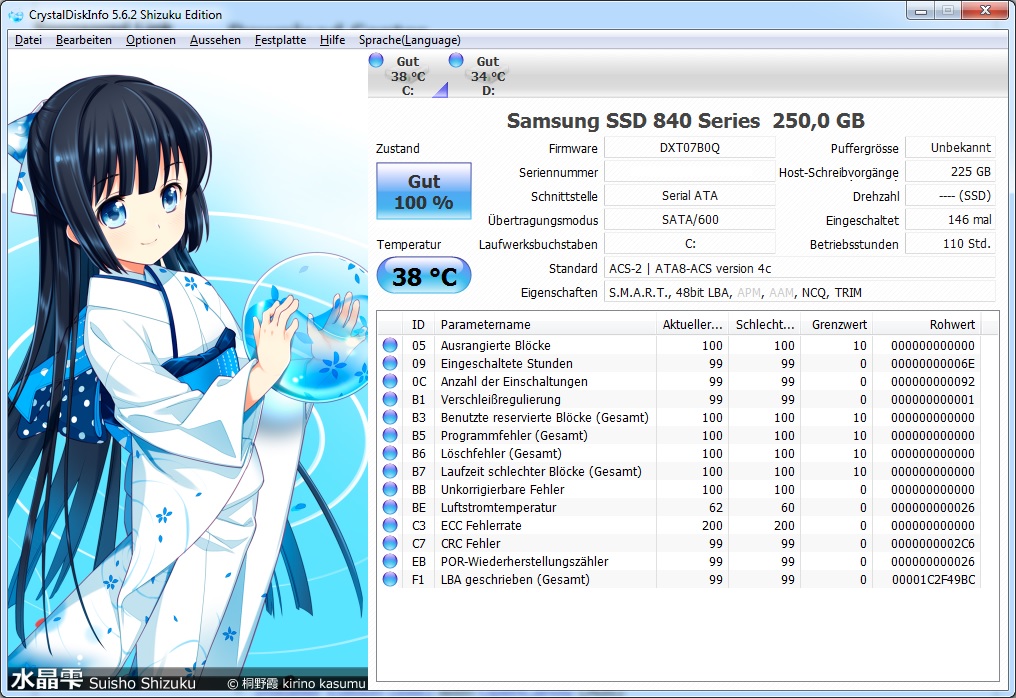Click the status orb for drive D:

coord(456,61)
